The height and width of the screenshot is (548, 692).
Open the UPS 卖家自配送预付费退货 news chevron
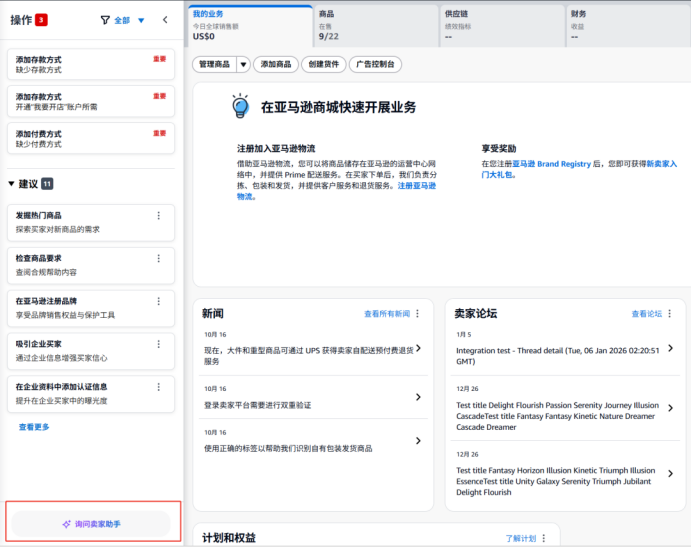pos(418,348)
